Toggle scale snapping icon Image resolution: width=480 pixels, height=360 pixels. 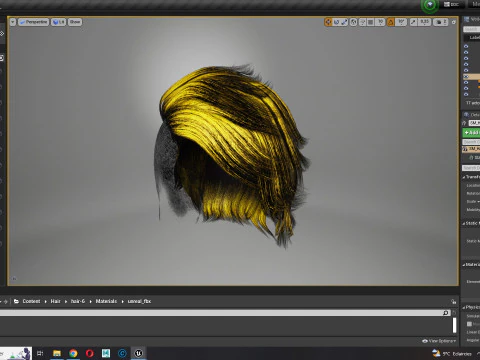coord(413,22)
